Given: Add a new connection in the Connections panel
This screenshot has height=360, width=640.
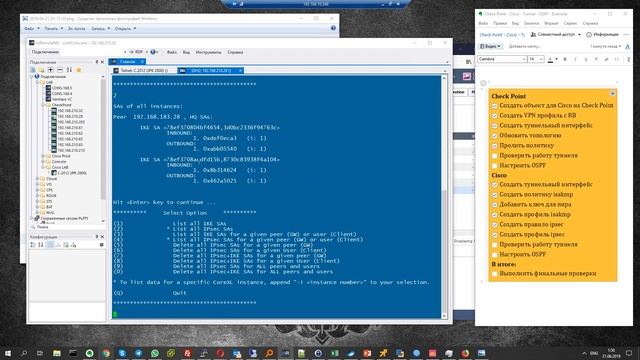Looking at the screenshot, I should pos(33,70).
